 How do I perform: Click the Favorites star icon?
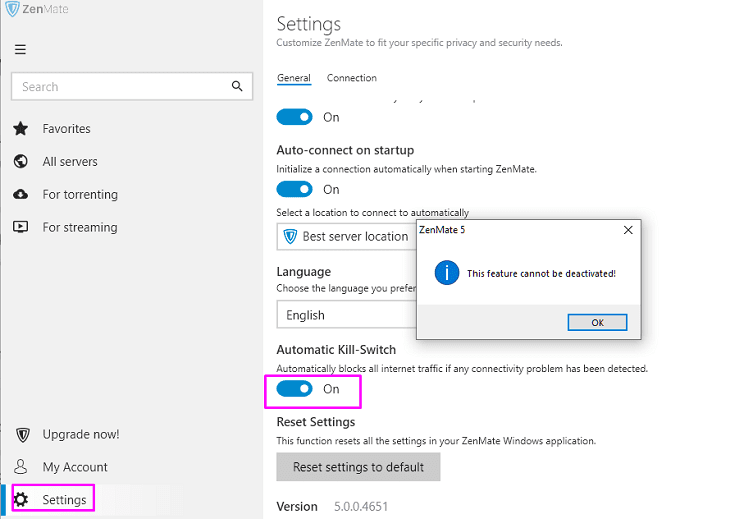coord(21,128)
